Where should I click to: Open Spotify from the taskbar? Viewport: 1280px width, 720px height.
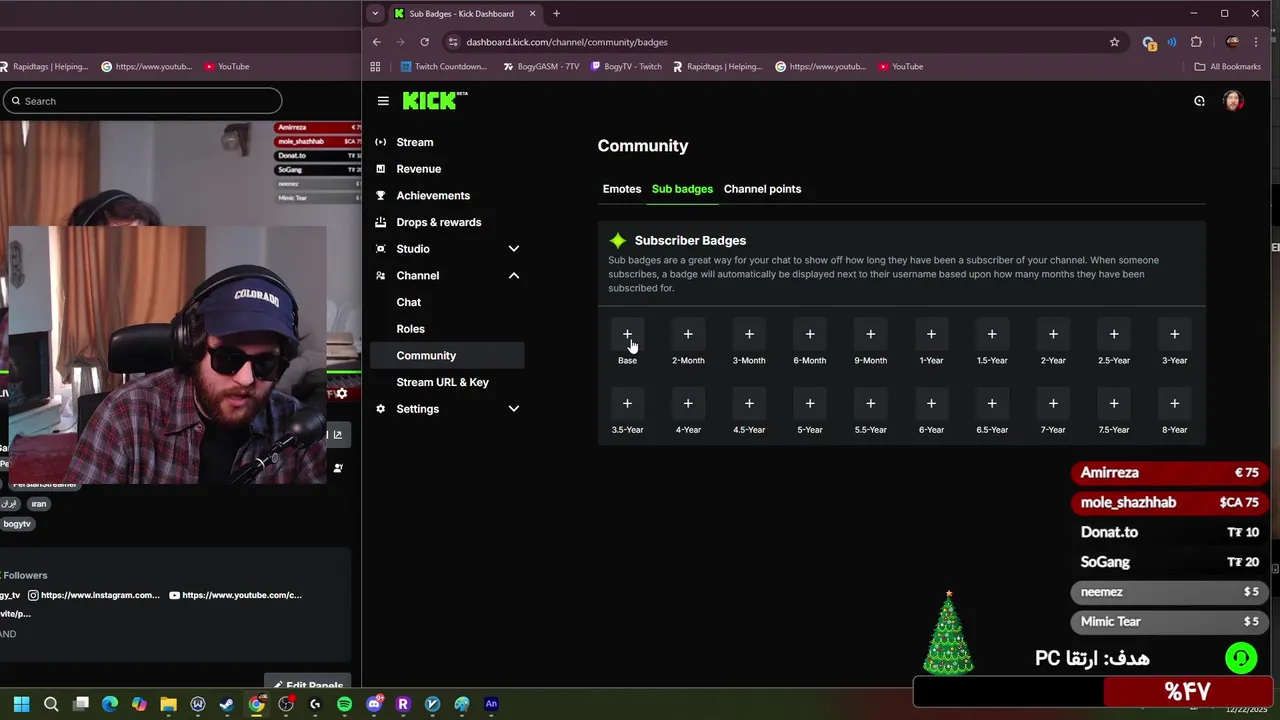point(344,704)
